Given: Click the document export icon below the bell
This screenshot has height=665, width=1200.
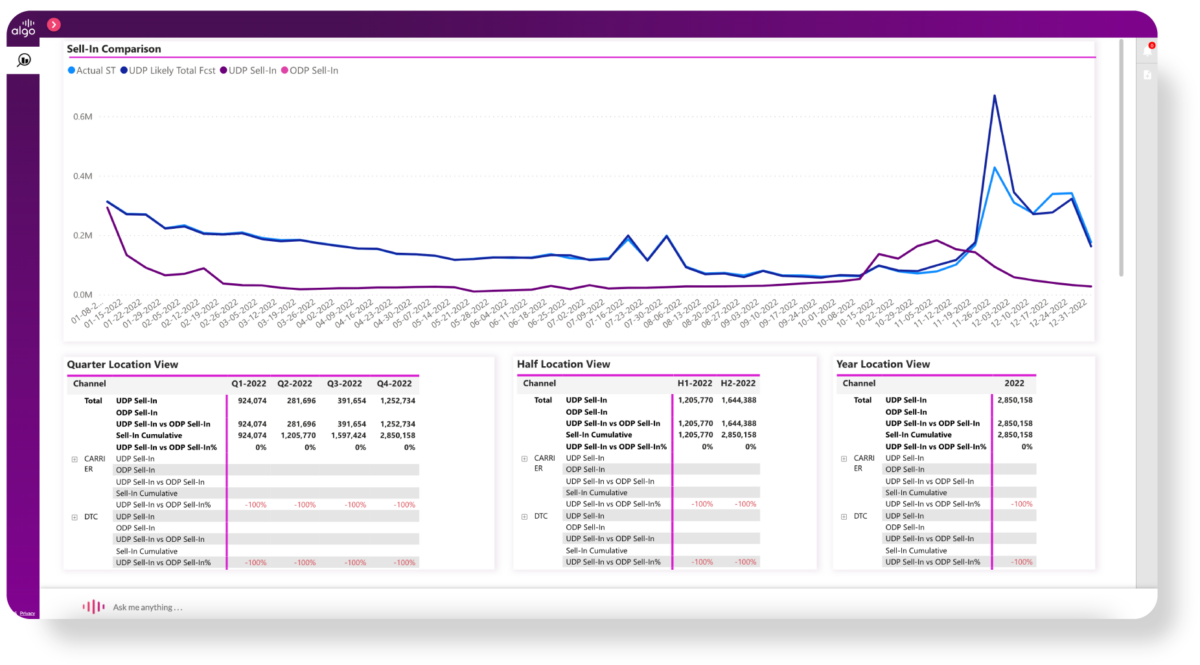Looking at the screenshot, I should click(x=1147, y=75).
